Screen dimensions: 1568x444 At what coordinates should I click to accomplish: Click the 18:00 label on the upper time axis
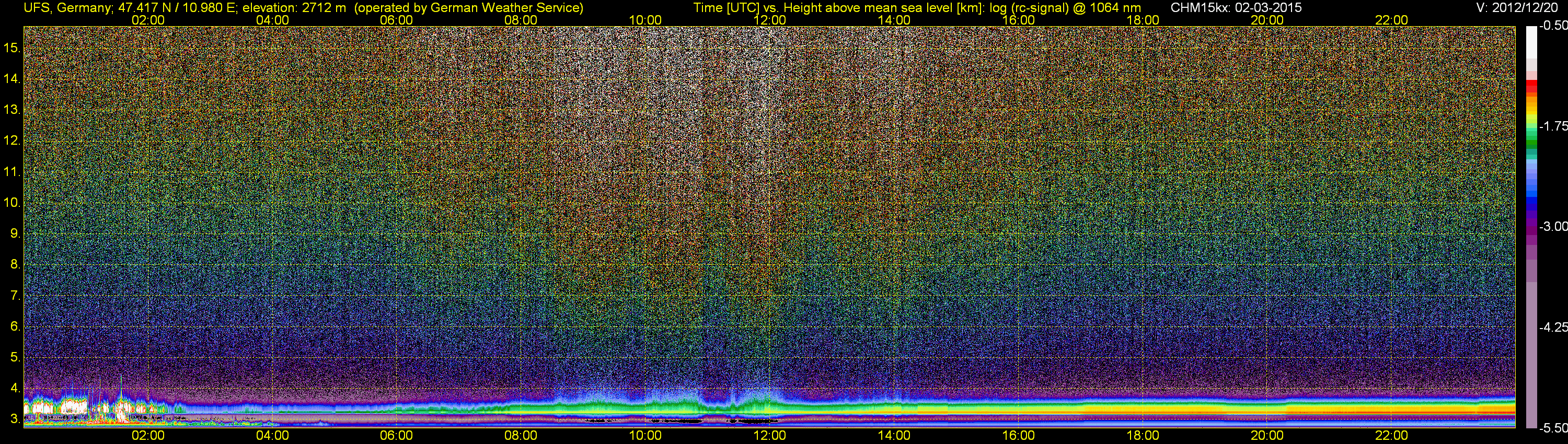click(1143, 20)
